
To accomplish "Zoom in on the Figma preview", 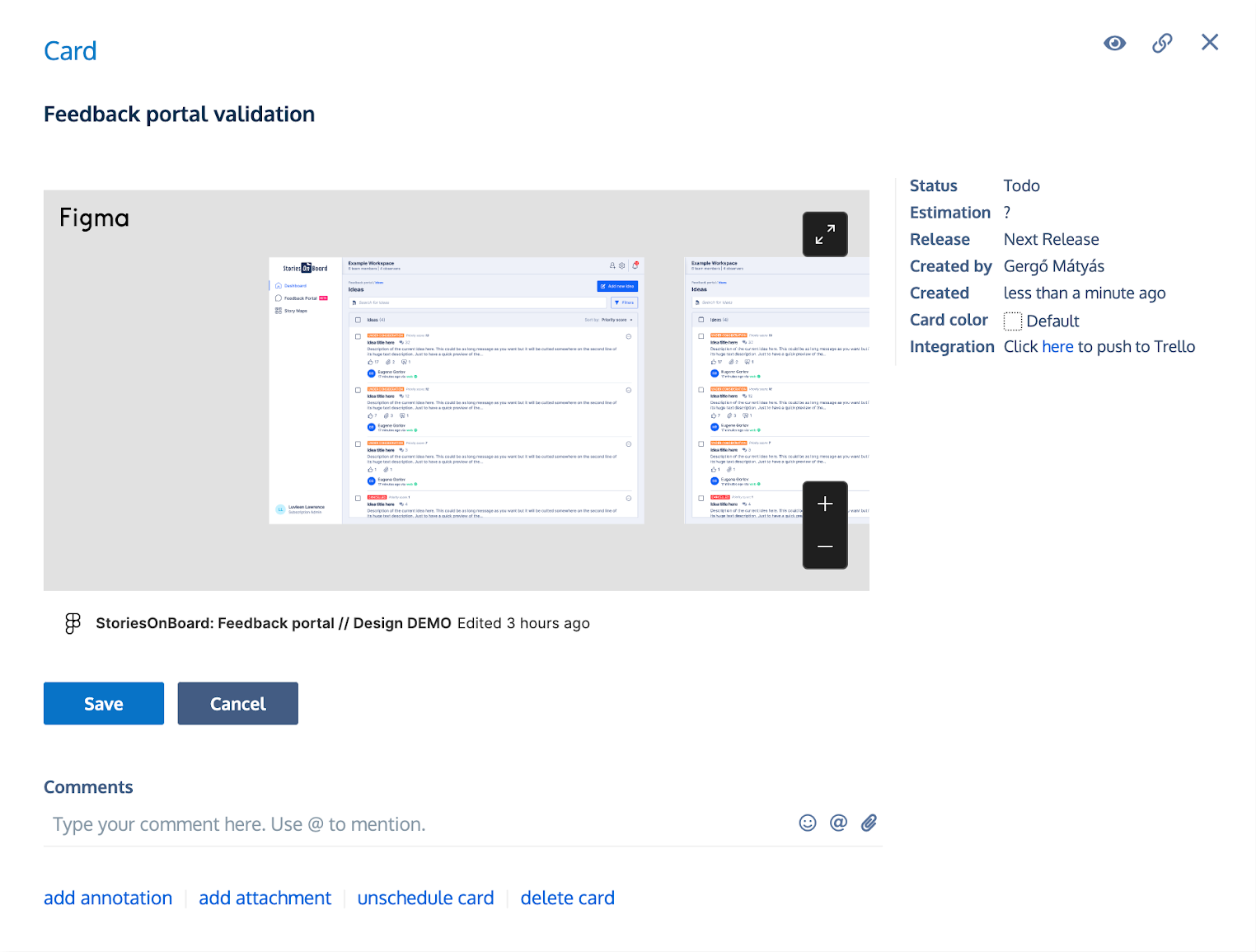I will tap(825, 504).
